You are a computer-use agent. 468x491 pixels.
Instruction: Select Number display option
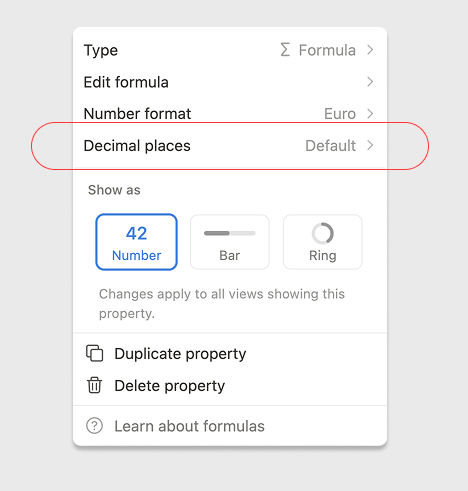click(x=136, y=242)
